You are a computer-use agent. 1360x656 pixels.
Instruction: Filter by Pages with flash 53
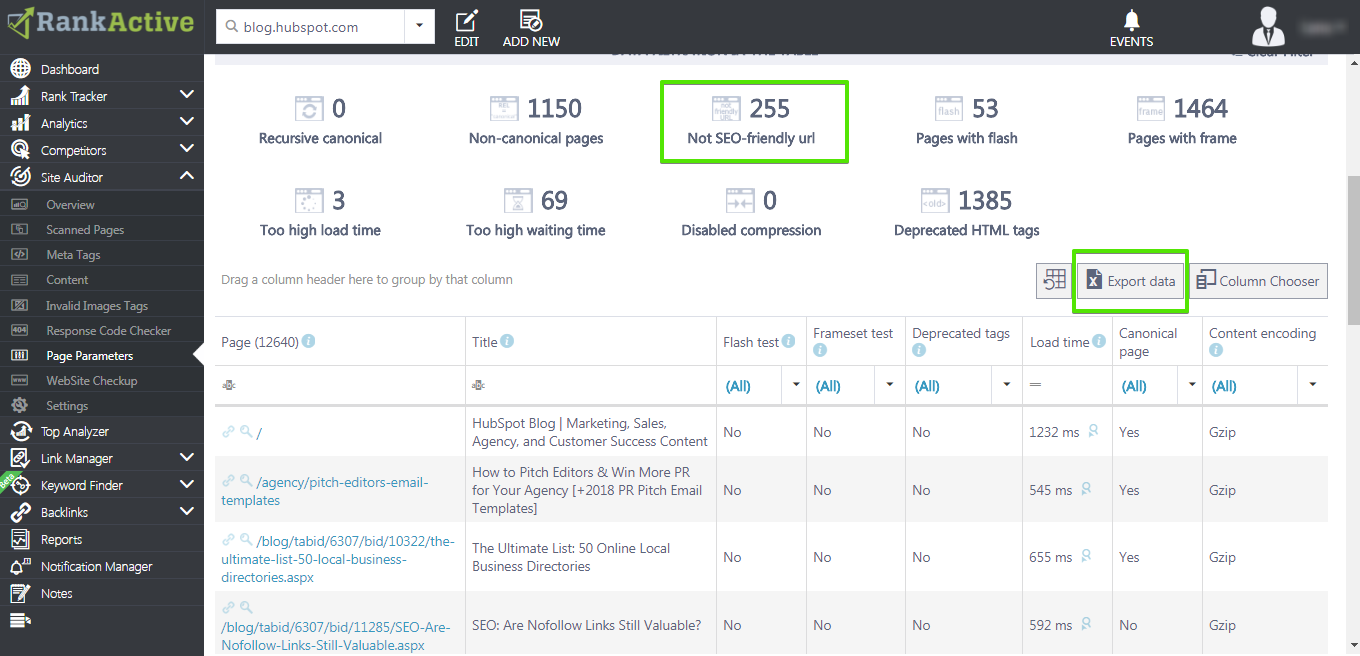tap(967, 121)
